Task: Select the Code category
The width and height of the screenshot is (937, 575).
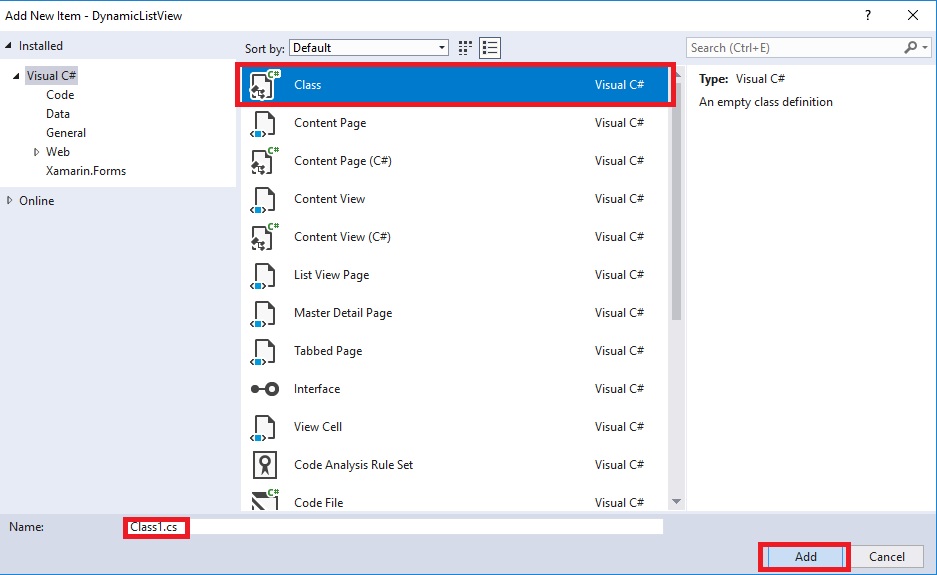Action: click(x=60, y=94)
